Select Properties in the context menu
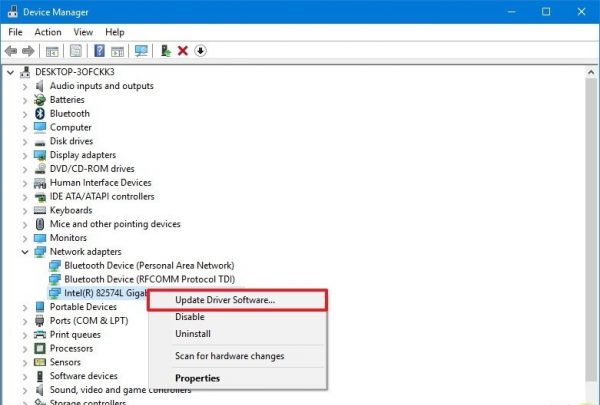The height and width of the screenshot is (405, 600). coord(197,378)
